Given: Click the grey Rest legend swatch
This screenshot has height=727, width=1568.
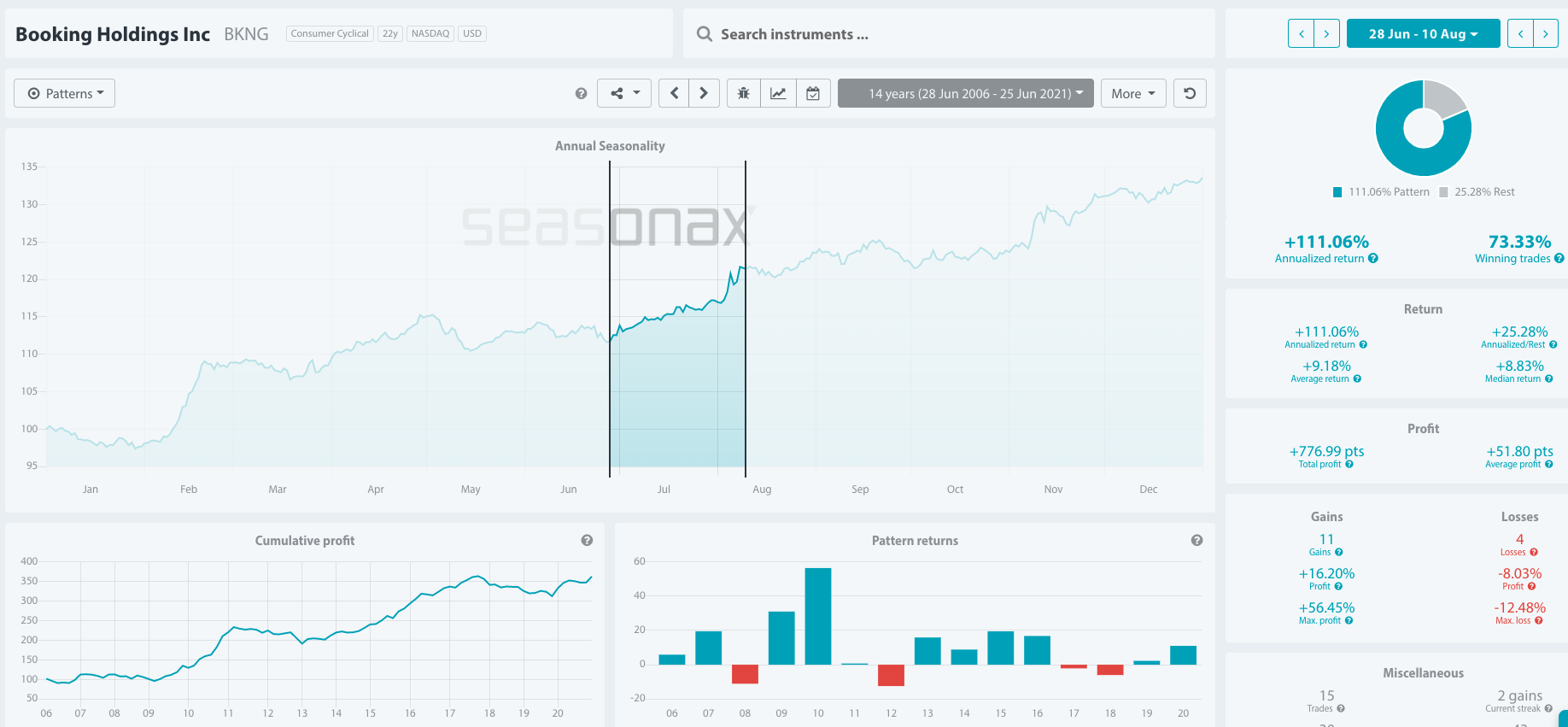Looking at the screenshot, I should tap(1443, 192).
